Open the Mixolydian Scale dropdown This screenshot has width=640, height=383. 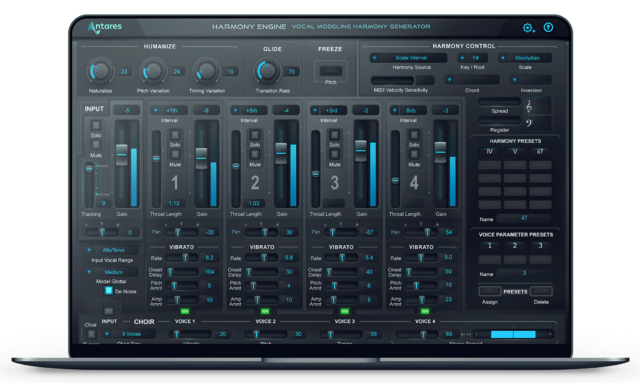(524, 58)
